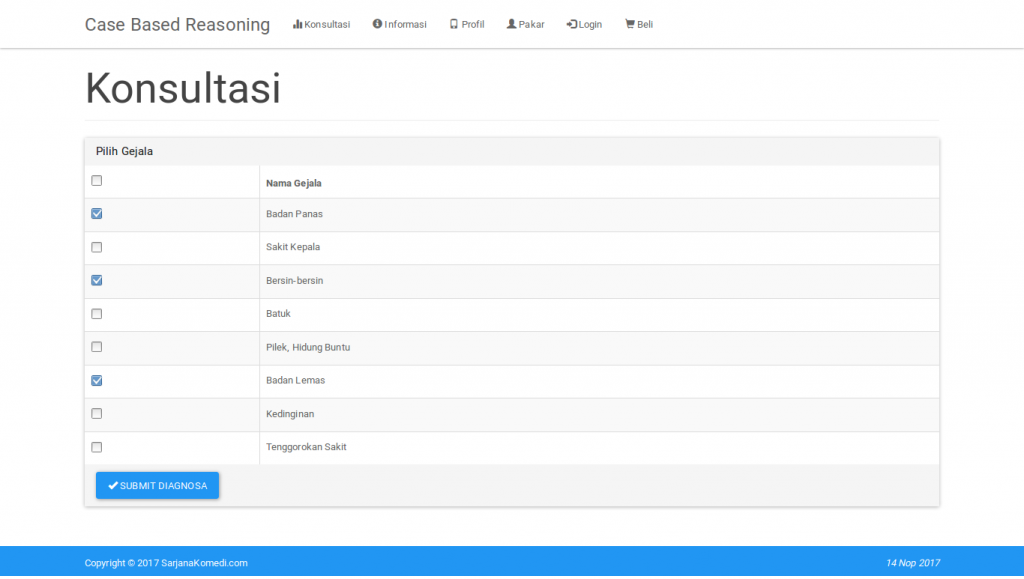This screenshot has width=1024, height=579.
Task: Click the Profil phone icon
Action: [454, 24]
